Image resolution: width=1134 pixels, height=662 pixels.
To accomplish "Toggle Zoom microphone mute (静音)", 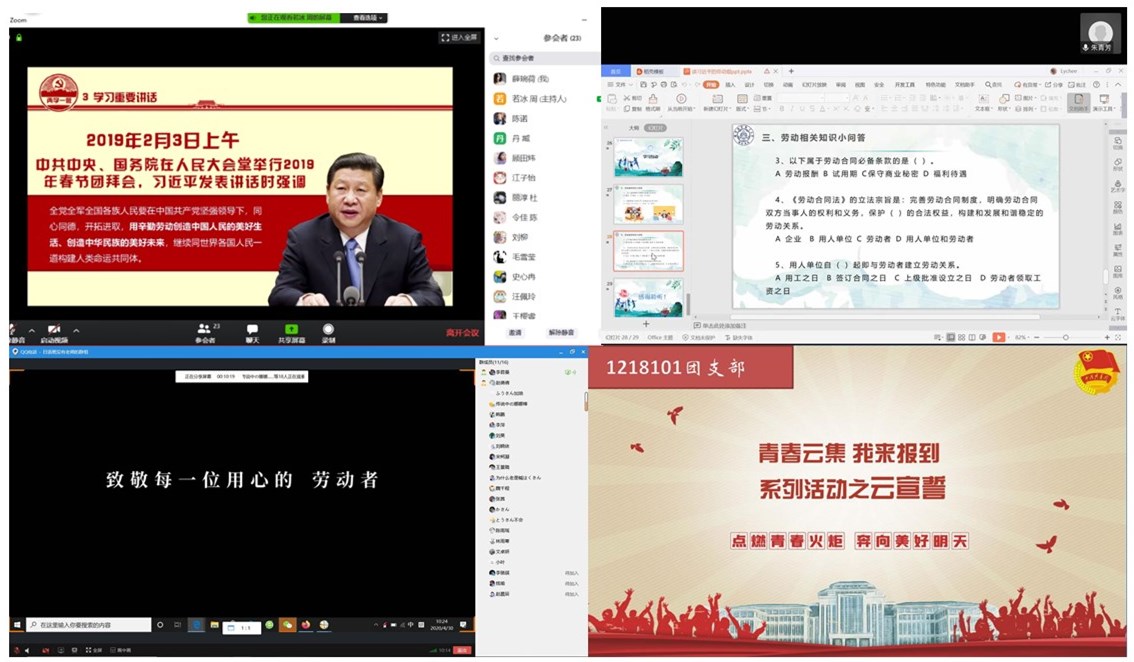I will (17, 331).
